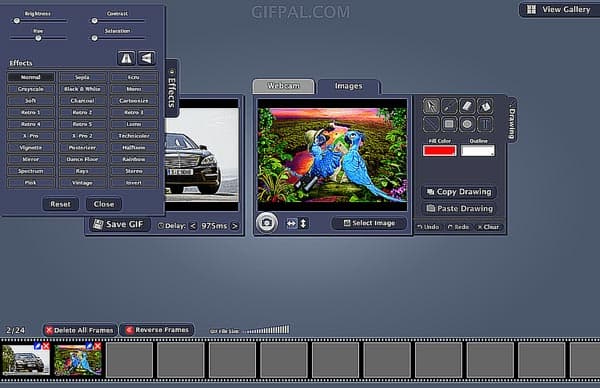The width and height of the screenshot is (600, 388).
Task: Click the Saturation slider handle
Action: (94, 38)
